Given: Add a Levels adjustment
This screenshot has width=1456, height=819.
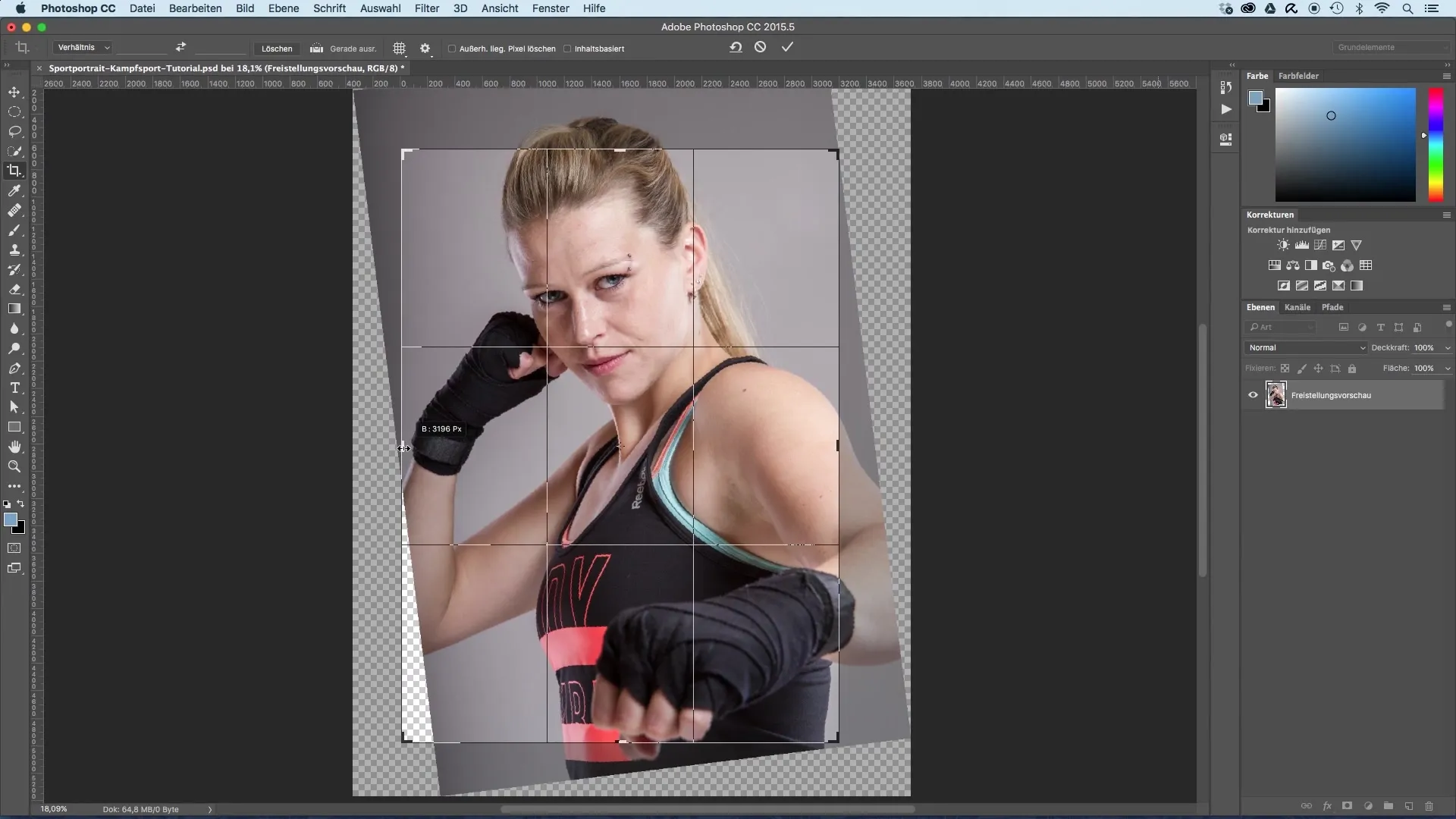Looking at the screenshot, I should (x=1301, y=245).
